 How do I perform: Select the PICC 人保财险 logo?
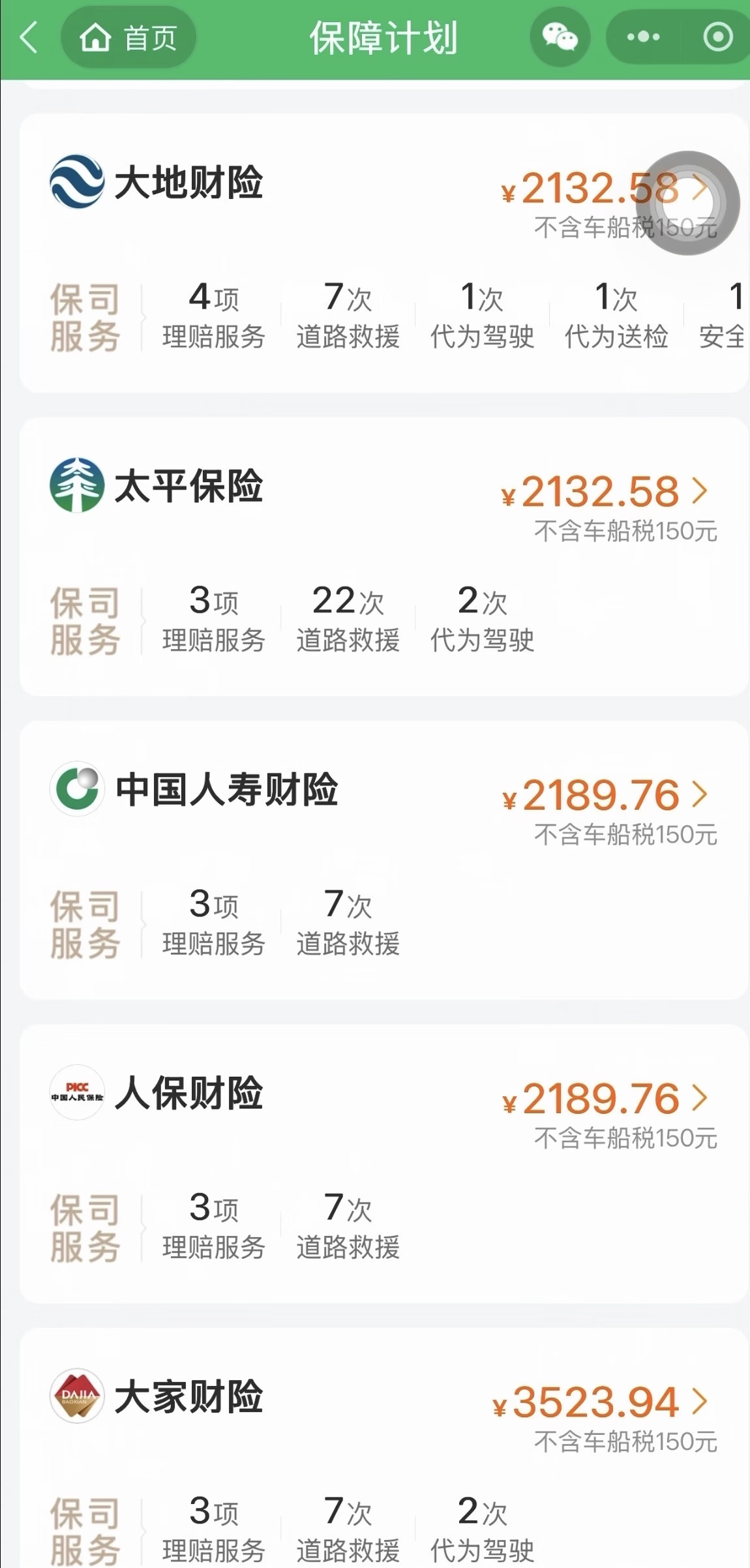point(77,1093)
